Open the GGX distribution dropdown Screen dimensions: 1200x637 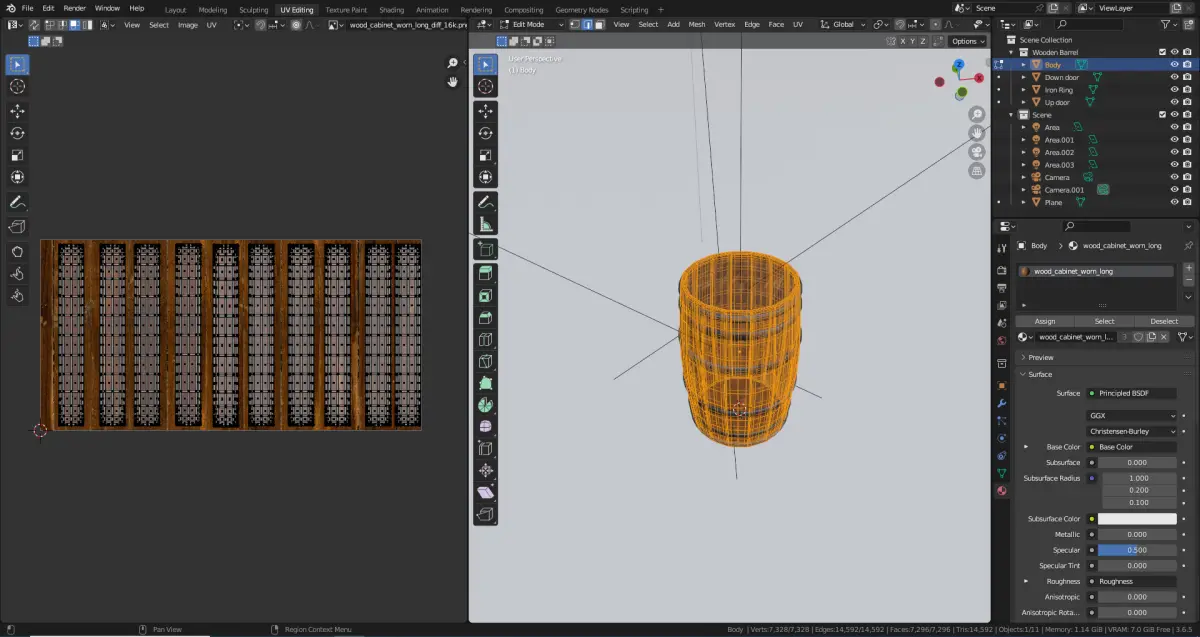tap(1132, 415)
